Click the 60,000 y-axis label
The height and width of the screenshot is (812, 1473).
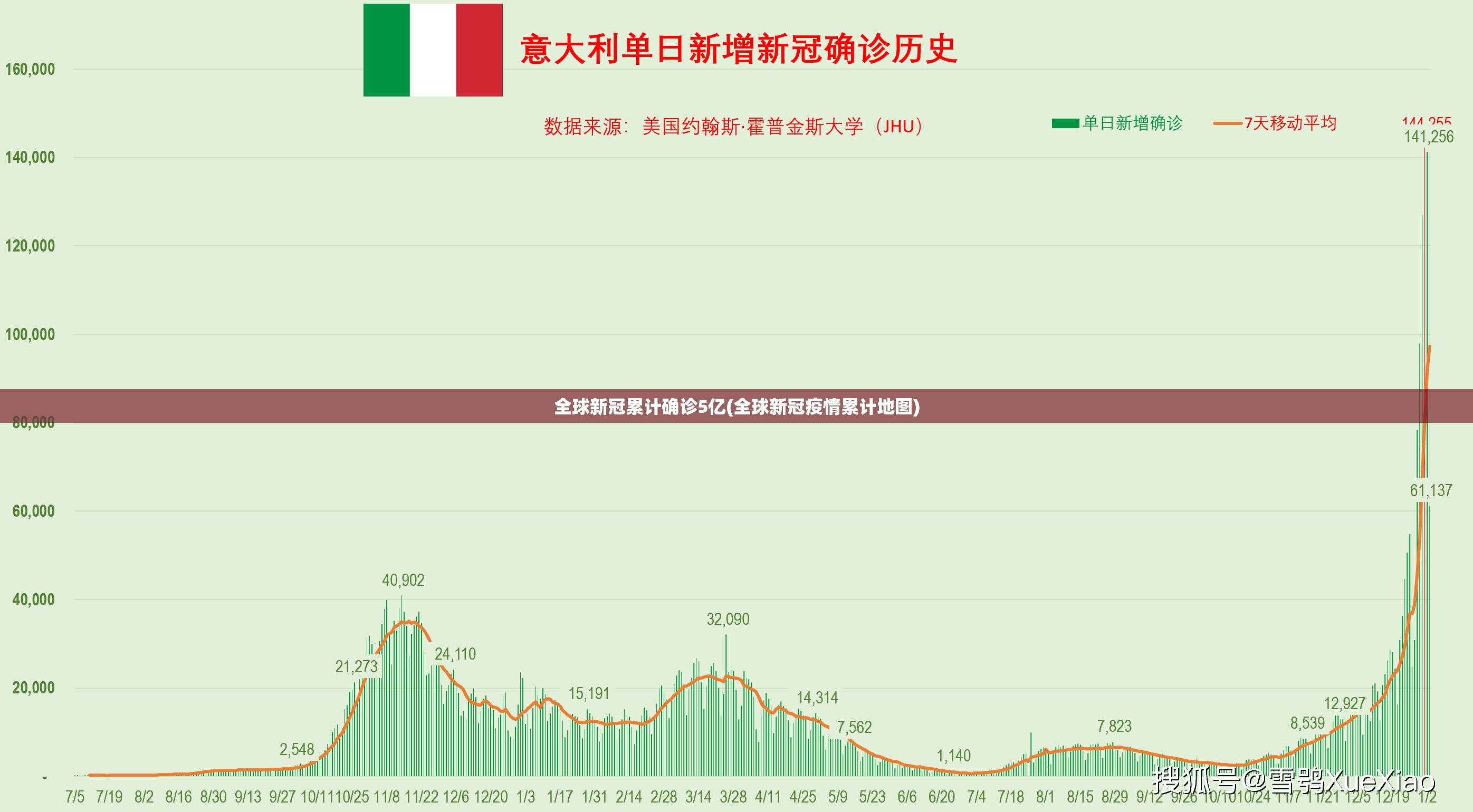[x=33, y=511]
